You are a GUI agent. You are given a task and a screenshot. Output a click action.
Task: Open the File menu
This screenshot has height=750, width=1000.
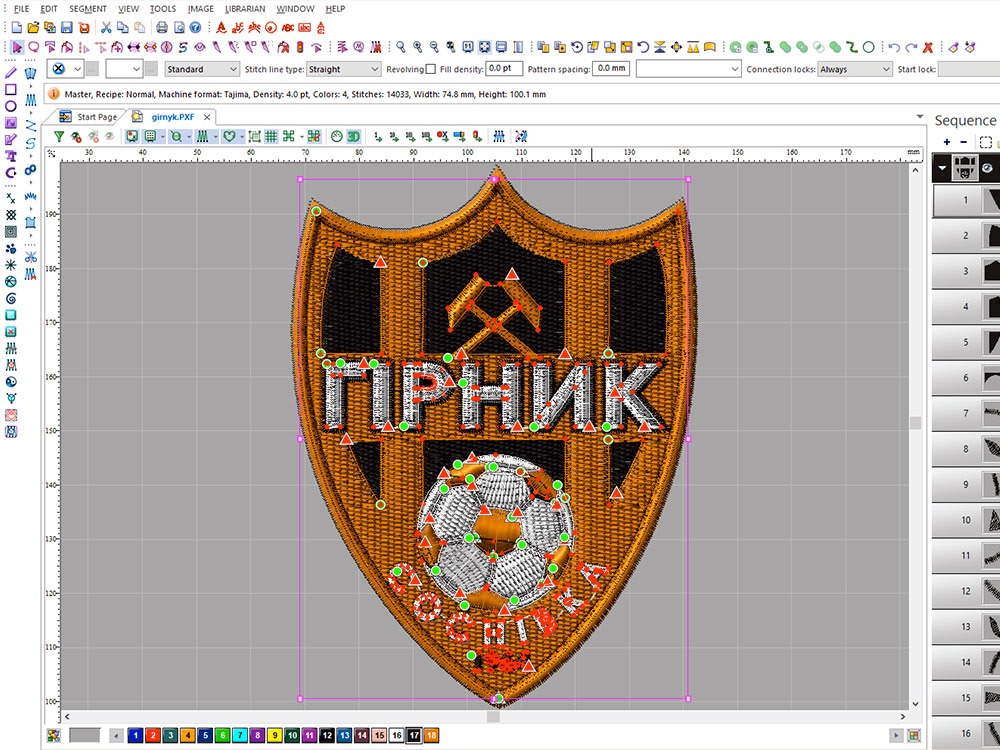[21, 9]
